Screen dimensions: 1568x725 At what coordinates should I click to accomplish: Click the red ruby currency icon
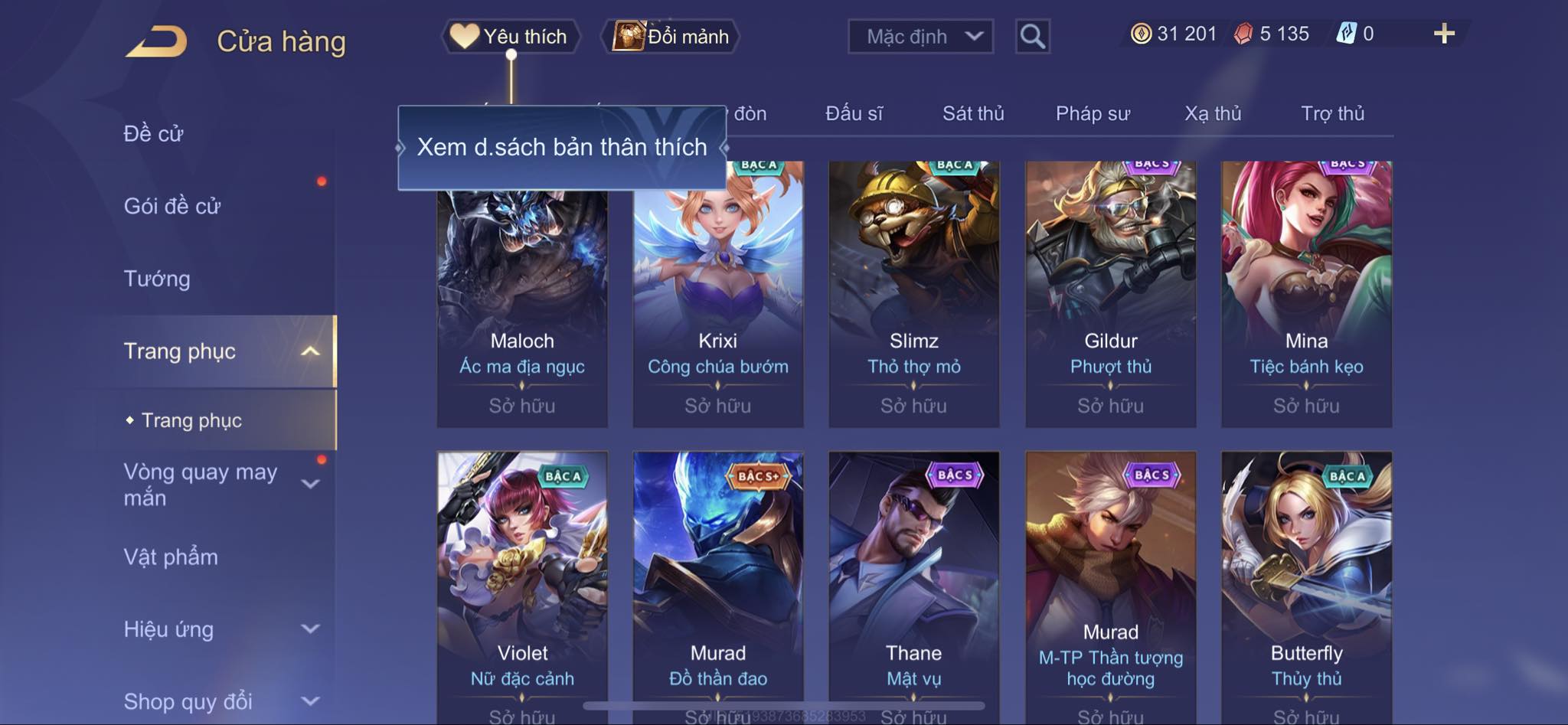[x=1243, y=34]
